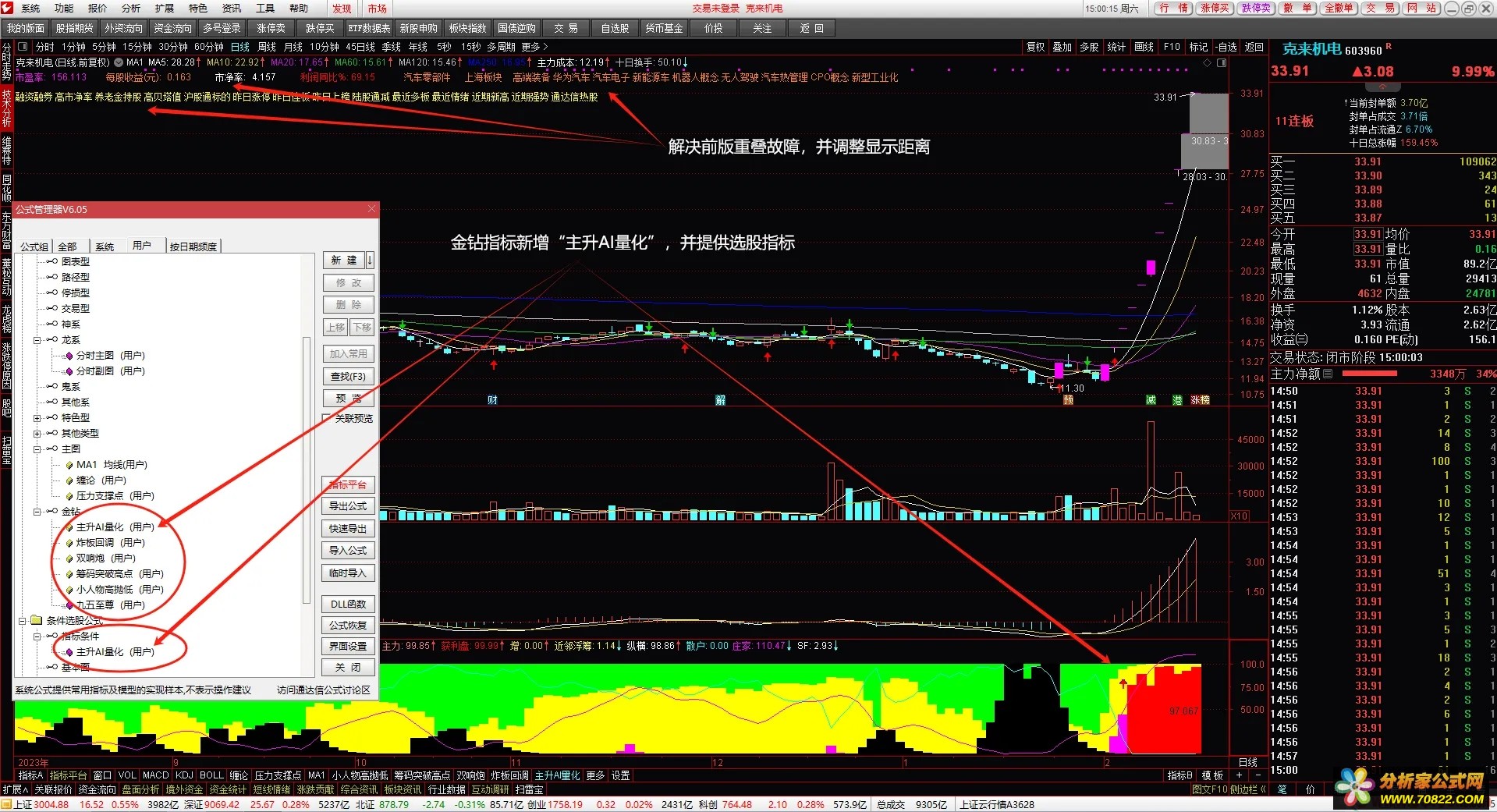Click the 导入公式 button

[x=348, y=551]
